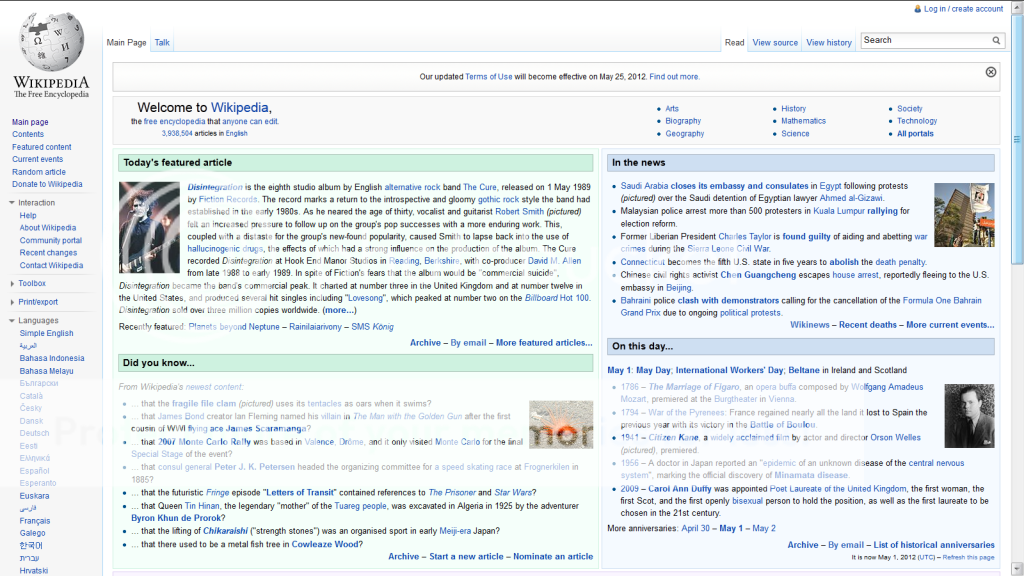This screenshot has height=576, width=1024.
Task: Open Start a new article link
Action: tap(466, 556)
